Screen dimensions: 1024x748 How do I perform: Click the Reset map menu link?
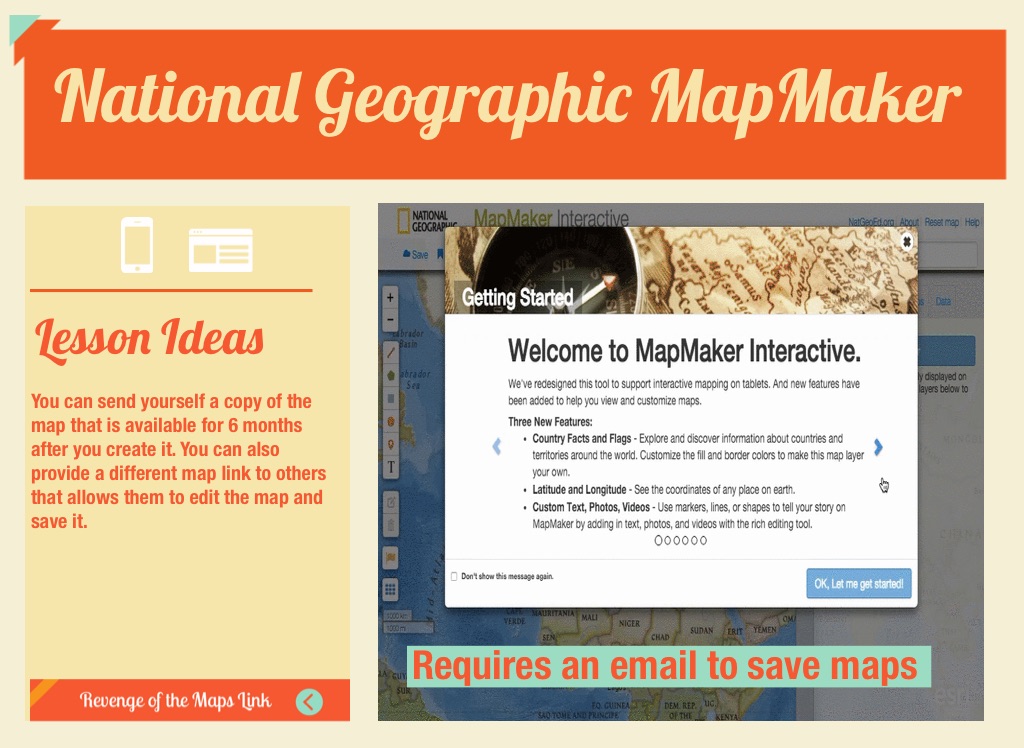pos(941,222)
